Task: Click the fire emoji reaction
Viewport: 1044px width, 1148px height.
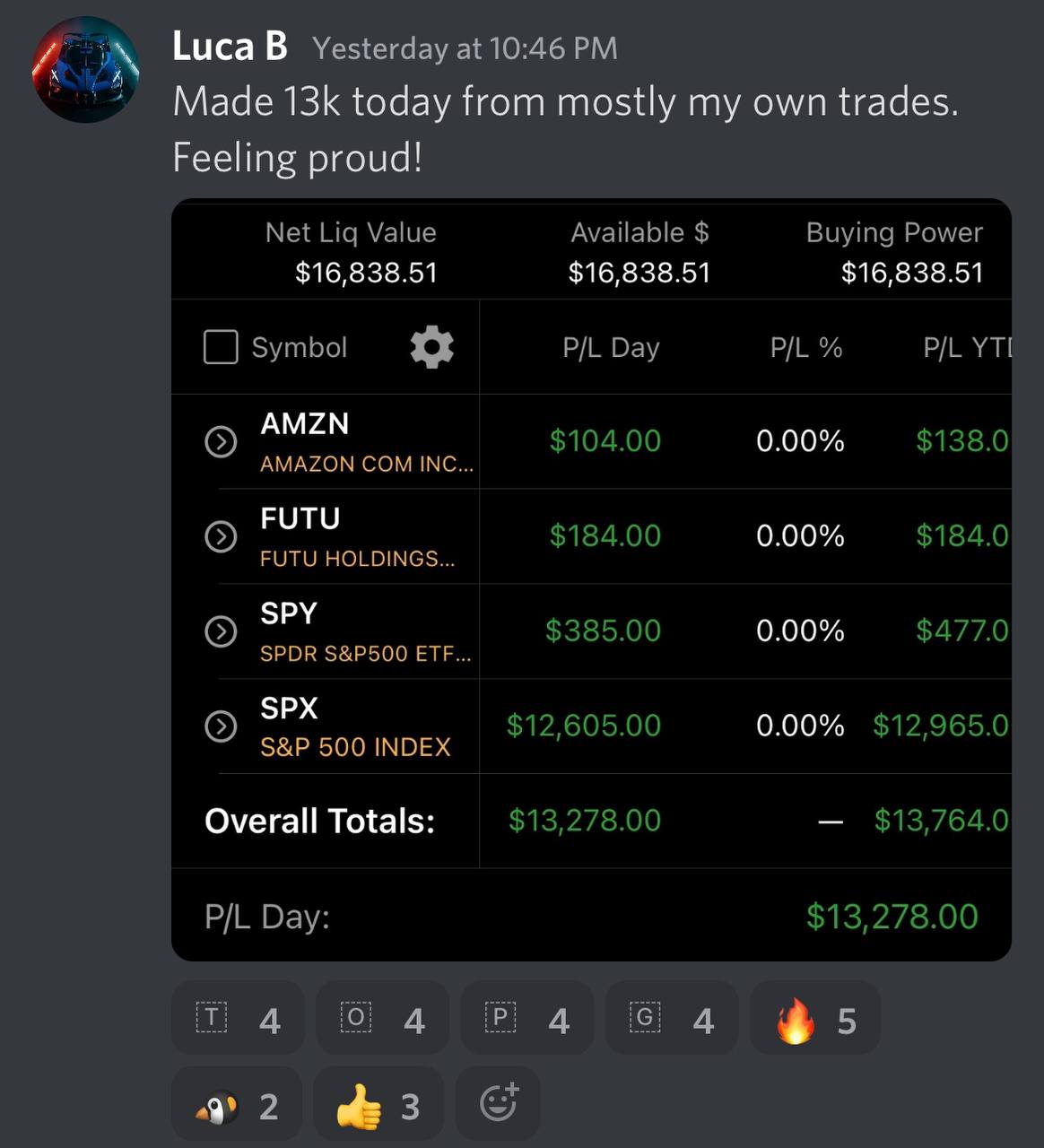Action: pos(814,1020)
